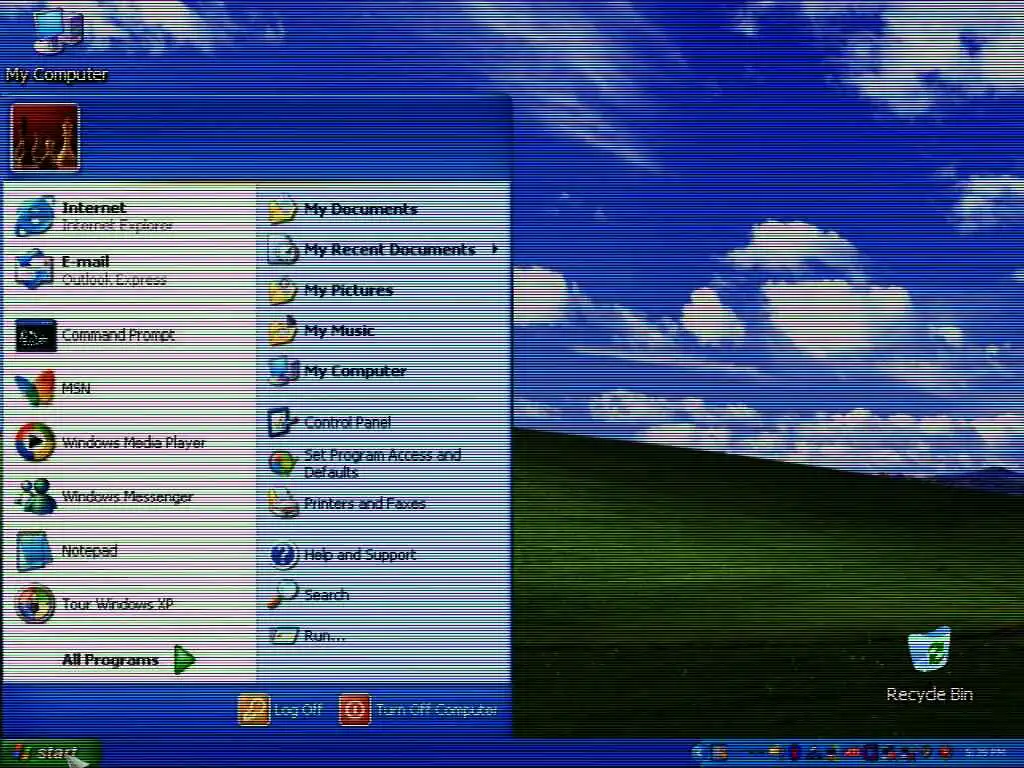Click the taskbar clock
This screenshot has height=768, width=1024.
pos(985,754)
